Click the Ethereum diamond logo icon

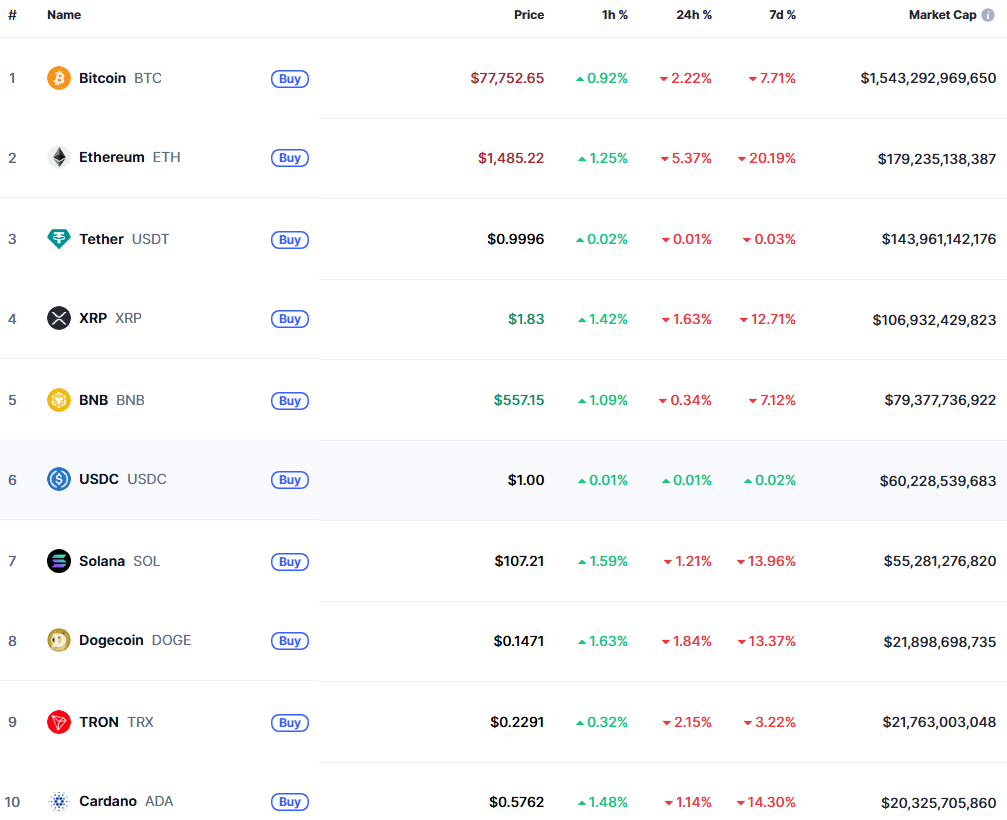click(x=59, y=157)
